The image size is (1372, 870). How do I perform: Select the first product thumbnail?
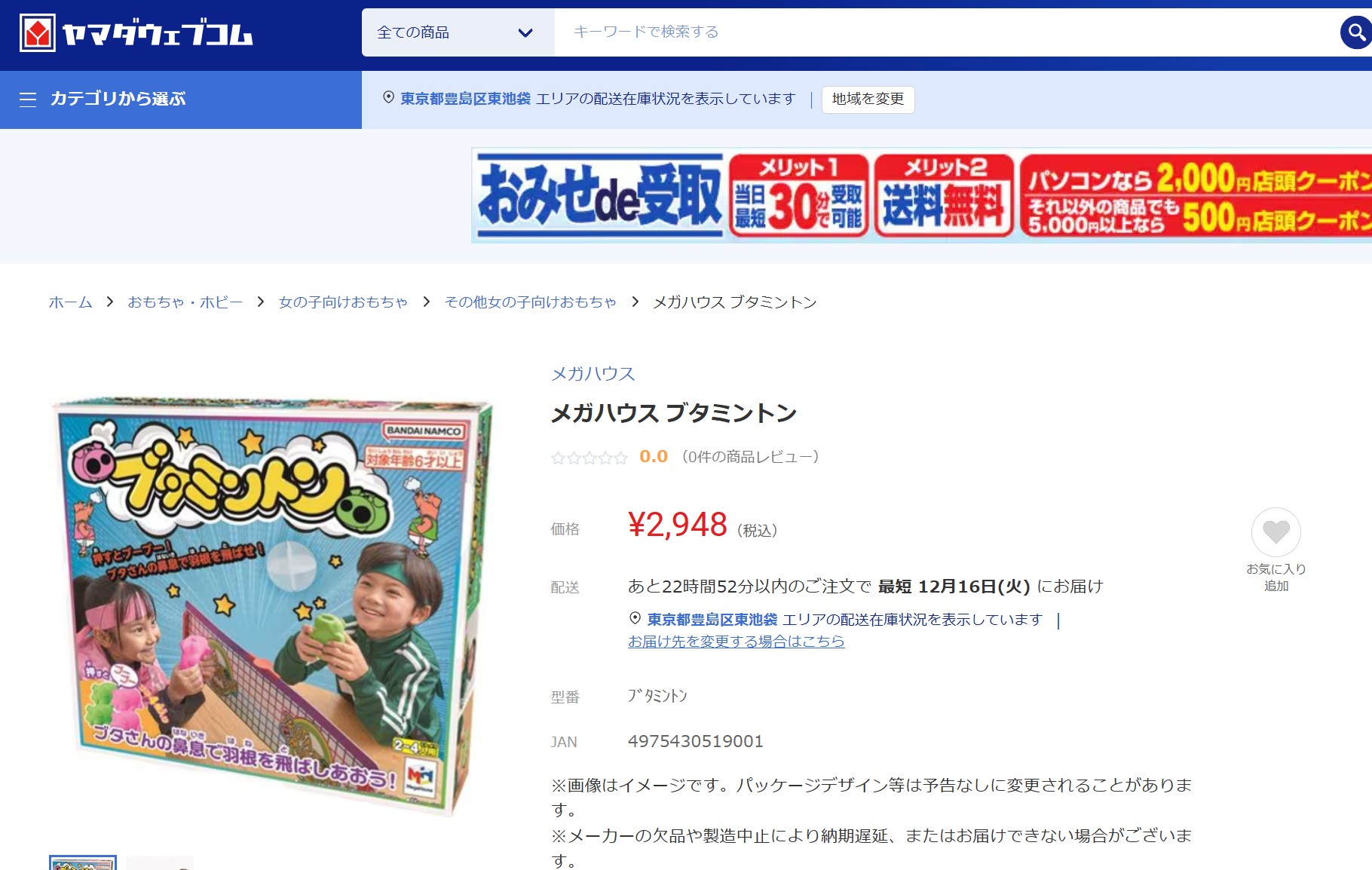click(x=83, y=863)
